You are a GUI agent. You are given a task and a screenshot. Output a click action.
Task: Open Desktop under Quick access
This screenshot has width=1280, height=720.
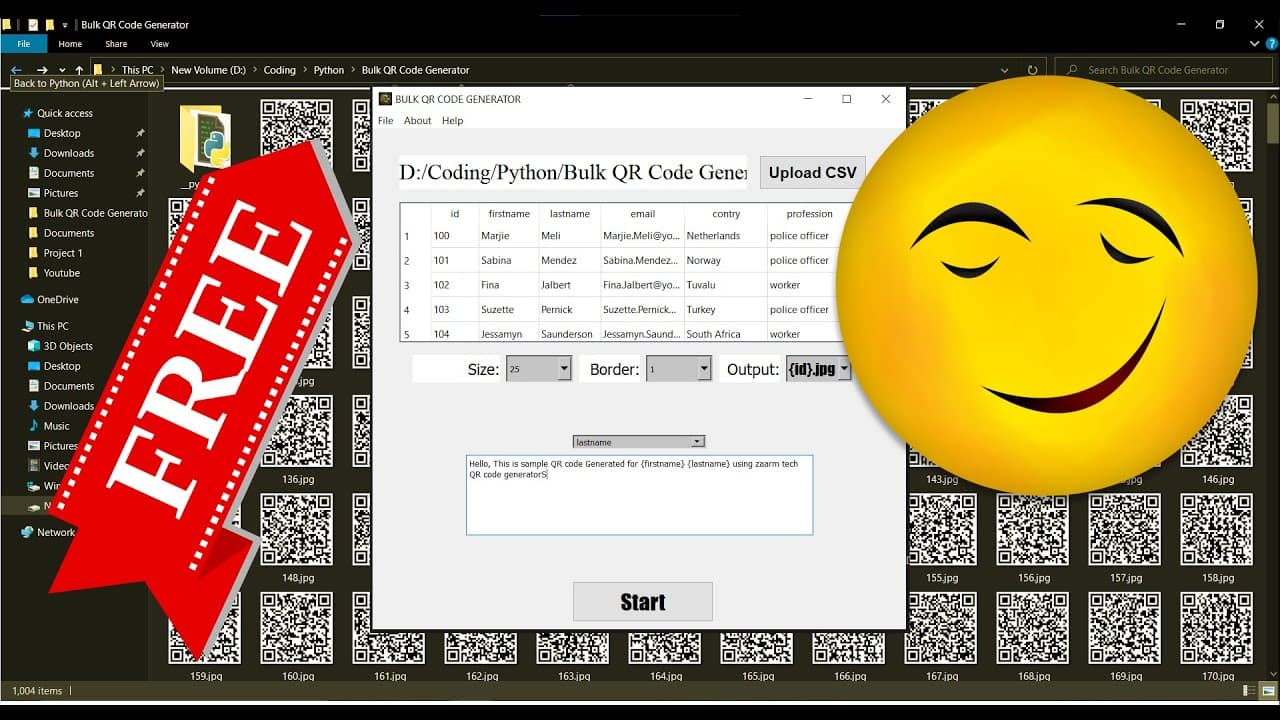click(54, 133)
